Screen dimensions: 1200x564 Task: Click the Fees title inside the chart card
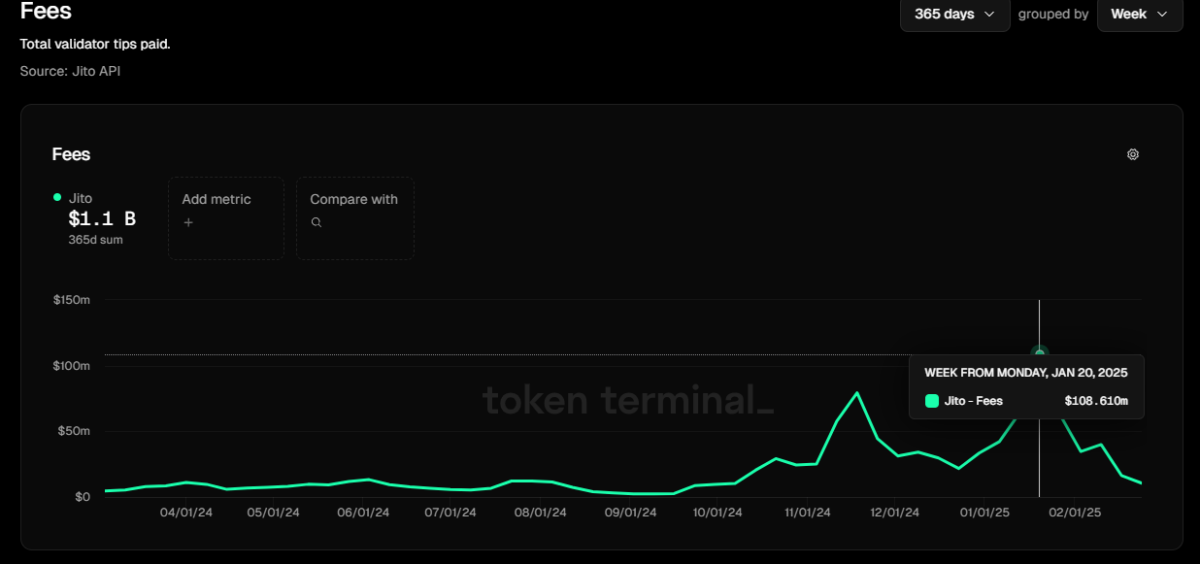(71, 154)
